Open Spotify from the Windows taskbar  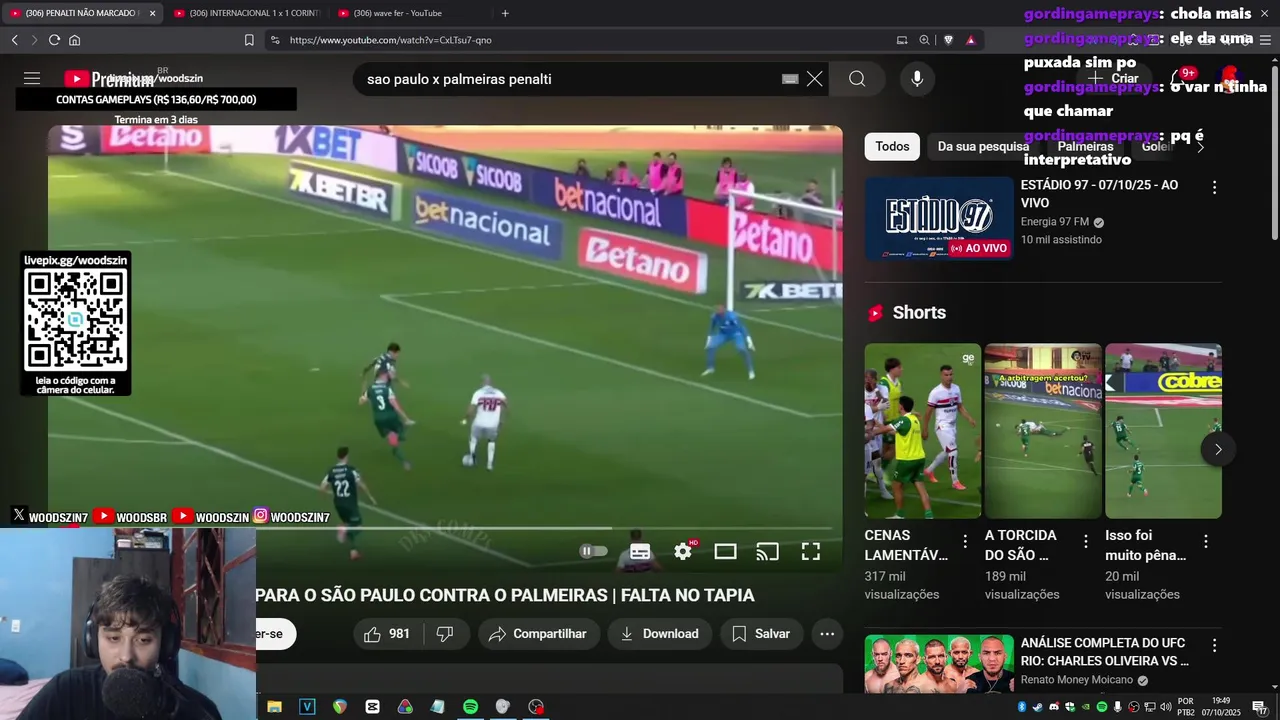point(470,706)
